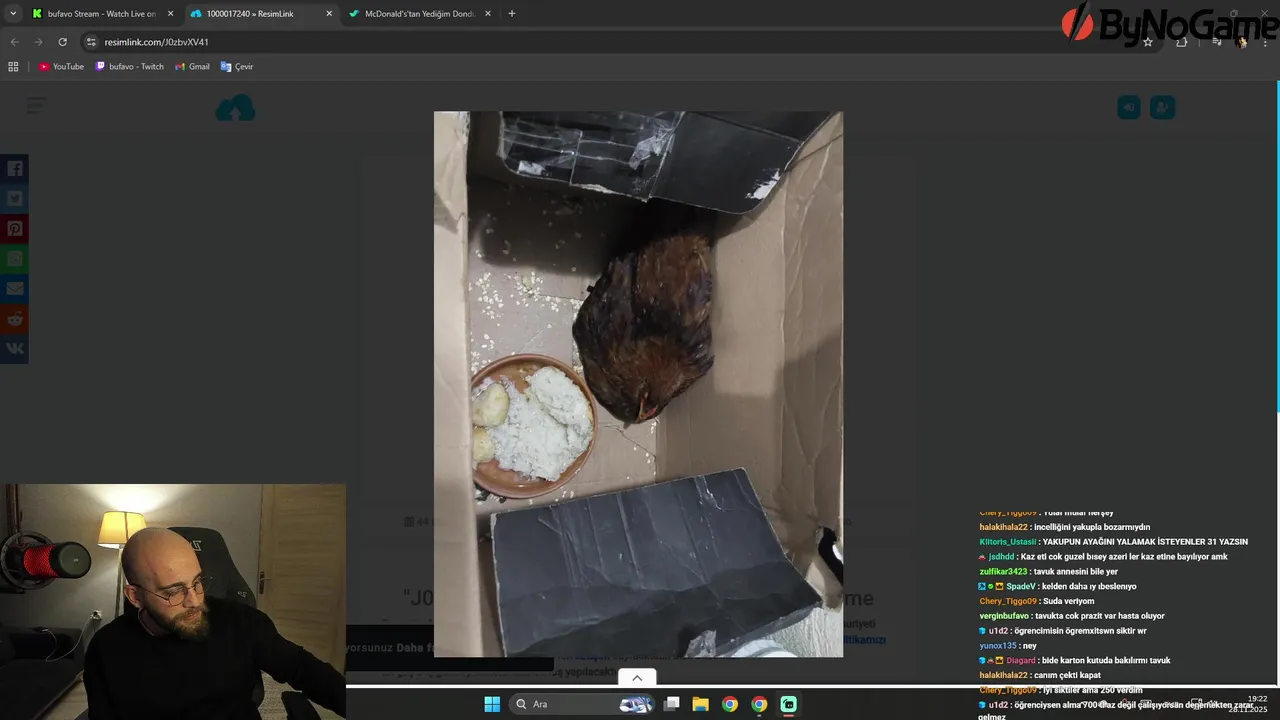Open the green Kick app on taskbar
The image size is (1280, 720).
pyautogui.click(x=788, y=704)
